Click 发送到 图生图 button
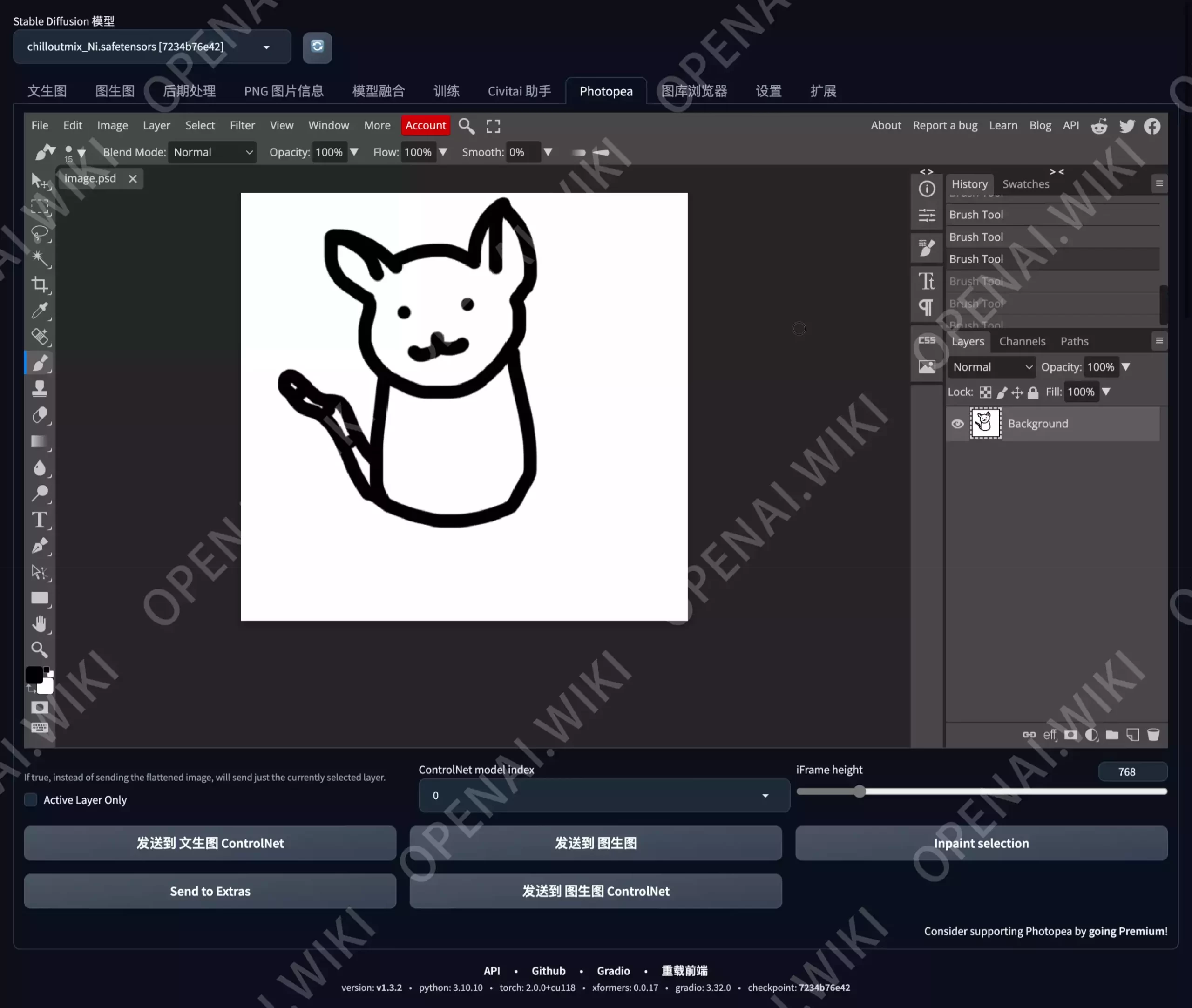The height and width of the screenshot is (1008, 1192). point(596,842)
